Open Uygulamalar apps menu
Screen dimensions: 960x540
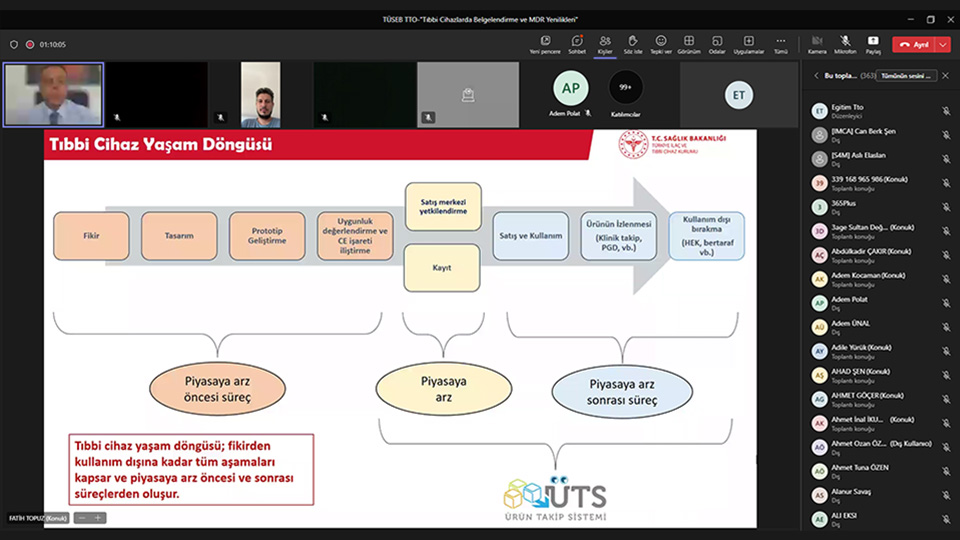click(749, 44)
